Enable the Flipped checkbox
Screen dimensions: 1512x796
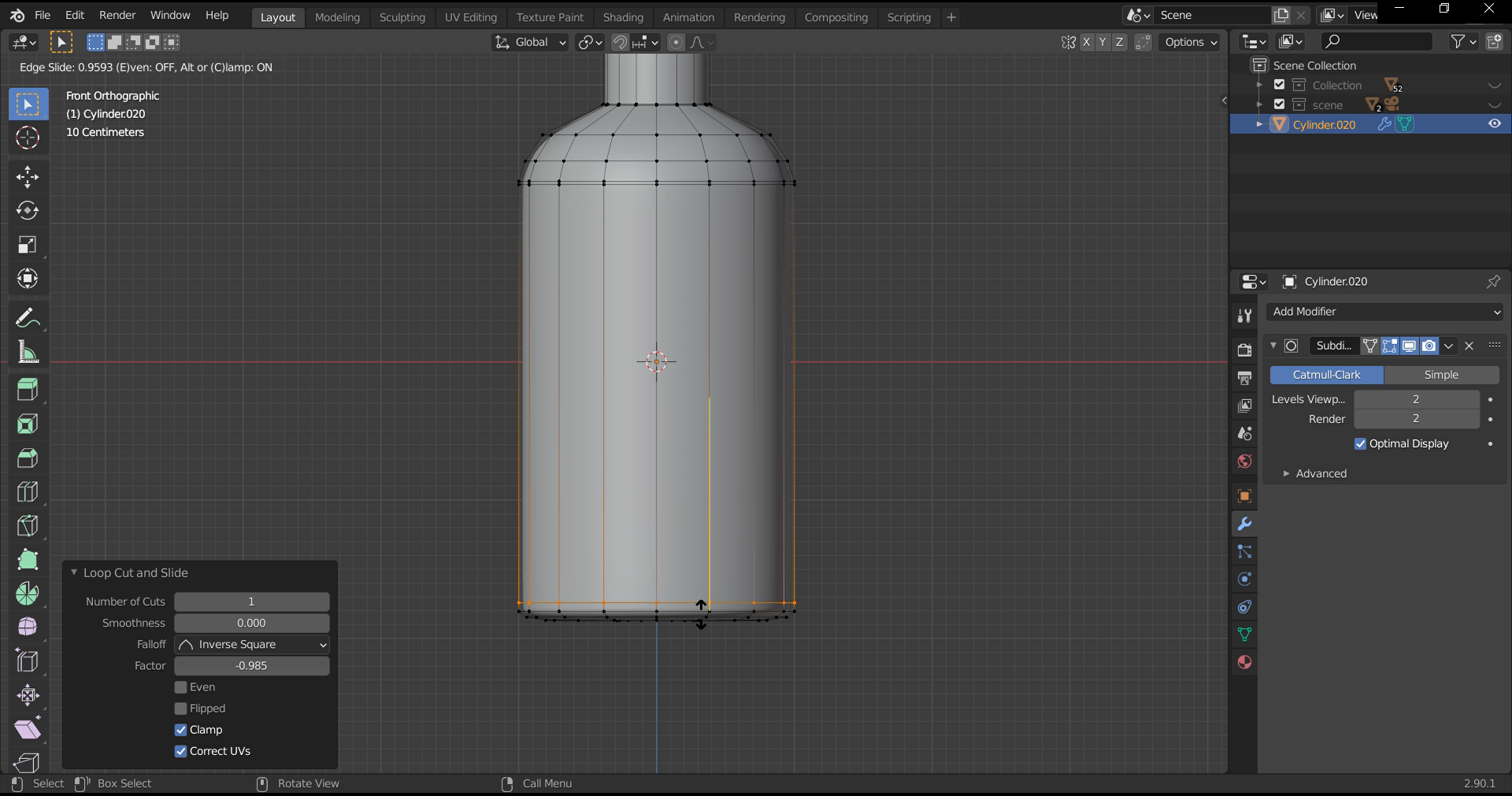tap(180, 709)
